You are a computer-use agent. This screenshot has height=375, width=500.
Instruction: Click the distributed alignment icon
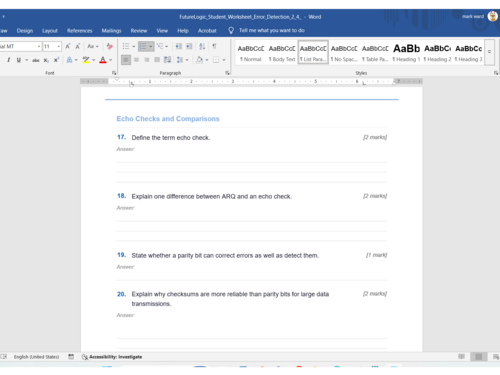167,60
